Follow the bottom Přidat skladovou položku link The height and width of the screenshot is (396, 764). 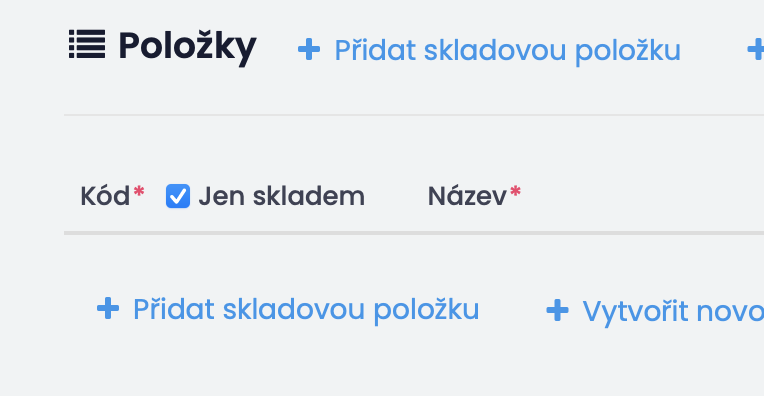tap(306, 310)
